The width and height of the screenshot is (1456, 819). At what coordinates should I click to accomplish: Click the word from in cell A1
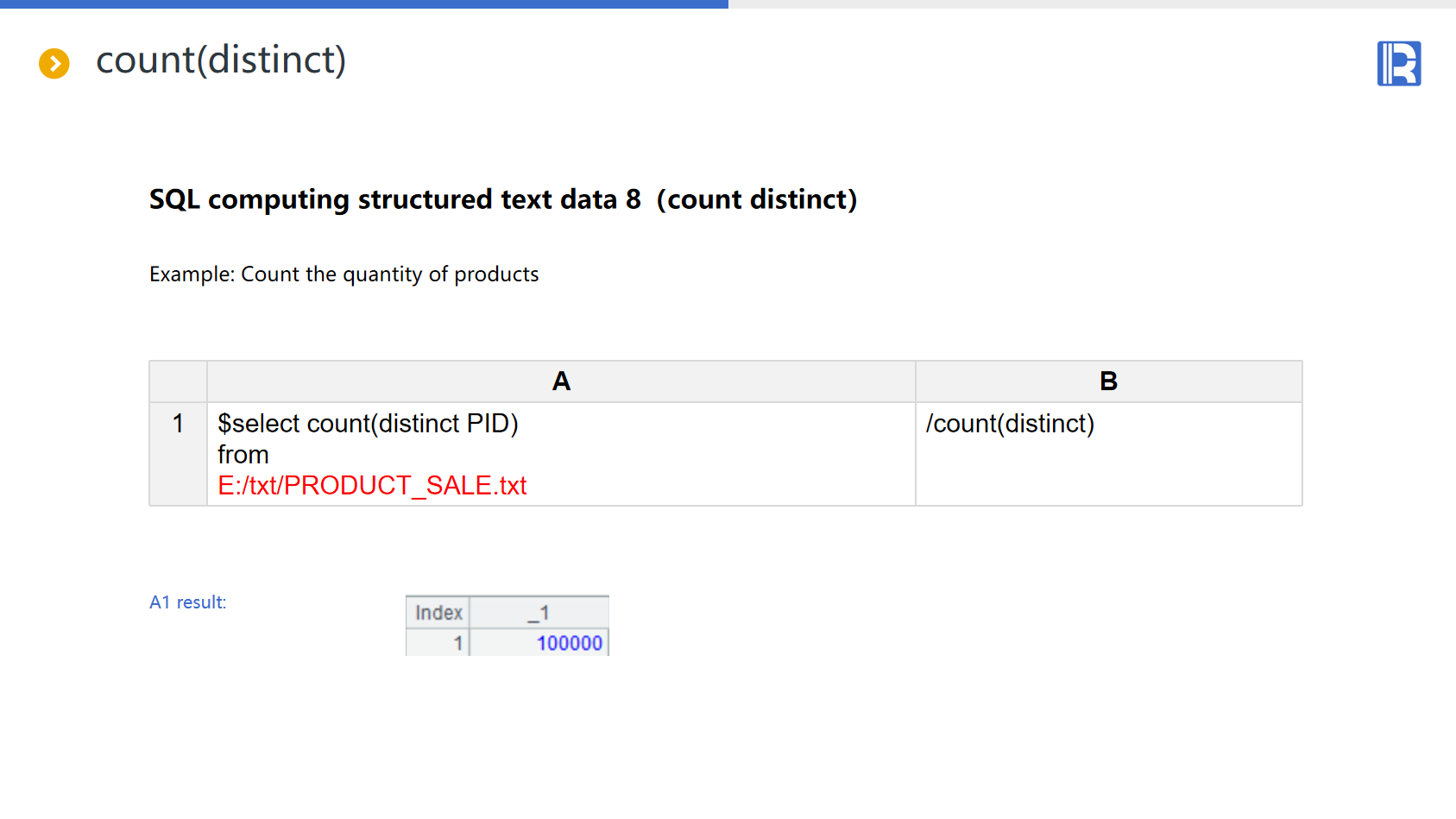[x=243, y=455]
